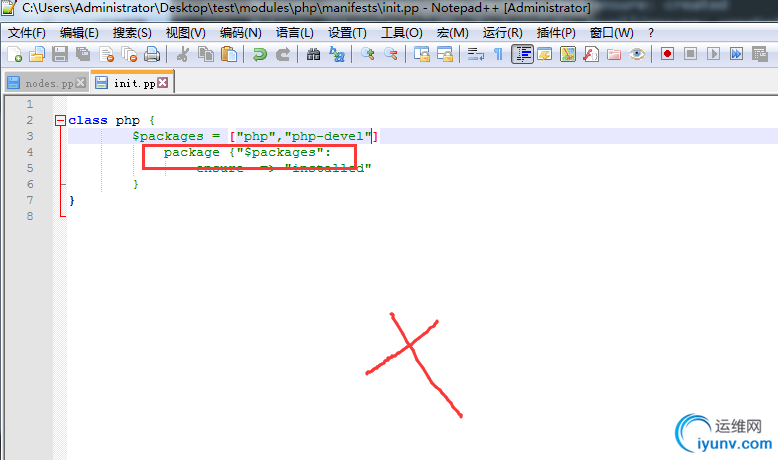Print the document with the printer icon
Viewport: 778px width, 460px height.
click(x=152, y=54)
